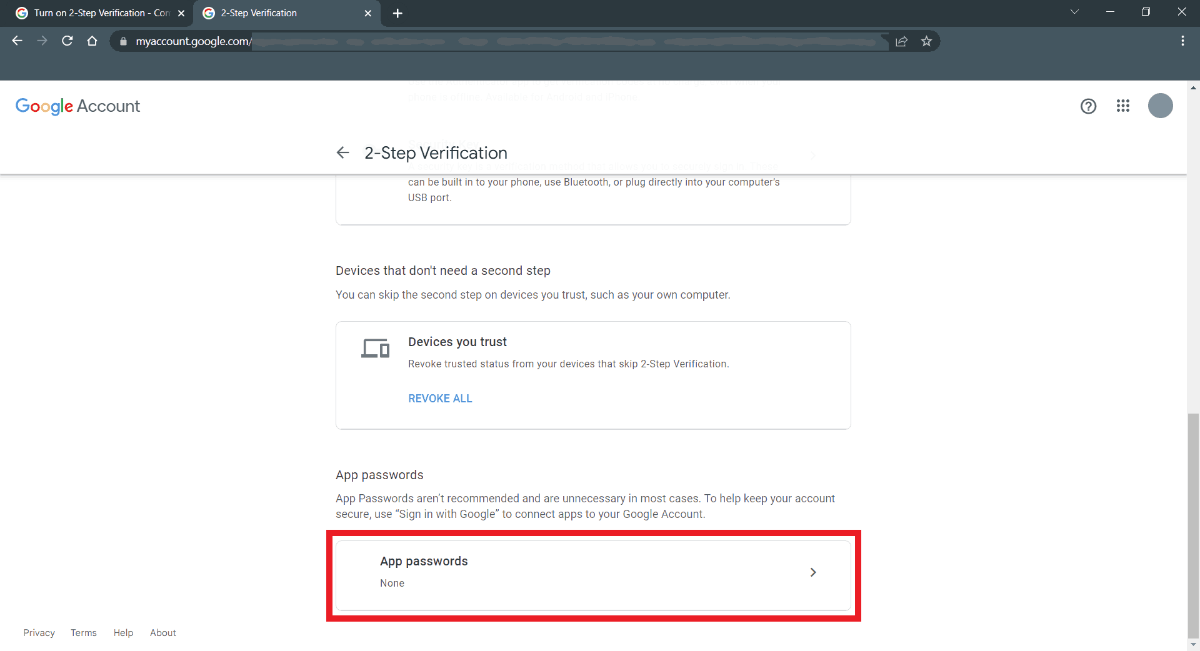Open the Help question mark icon

(1088, 106)
